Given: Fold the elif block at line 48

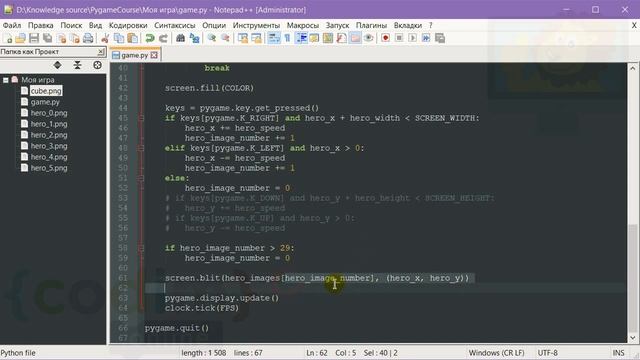Looking at the screenshot, I should point(141,148).
